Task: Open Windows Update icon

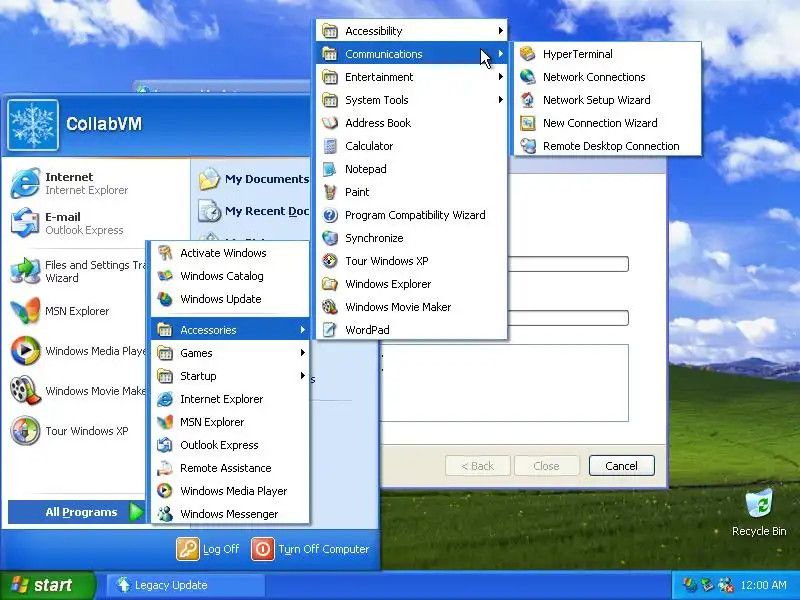Action: (x=165, y=299)
